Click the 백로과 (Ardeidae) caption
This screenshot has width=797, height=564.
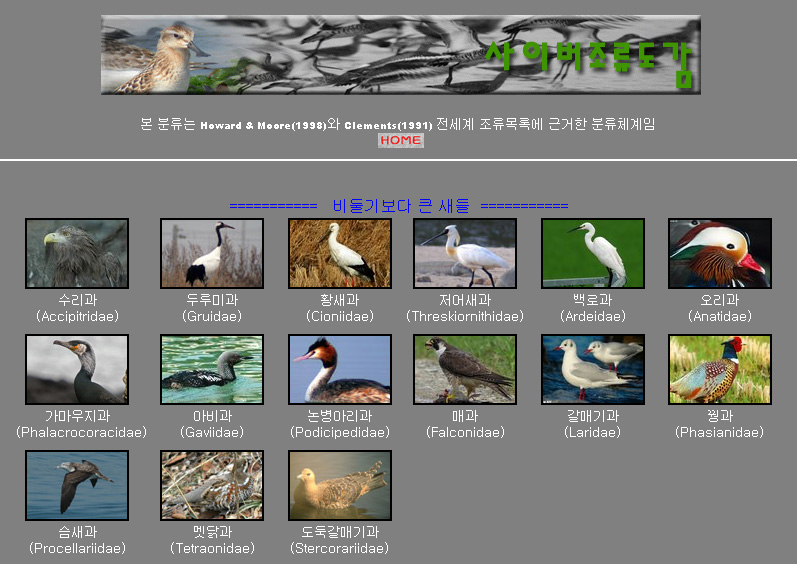click(593, 308)
